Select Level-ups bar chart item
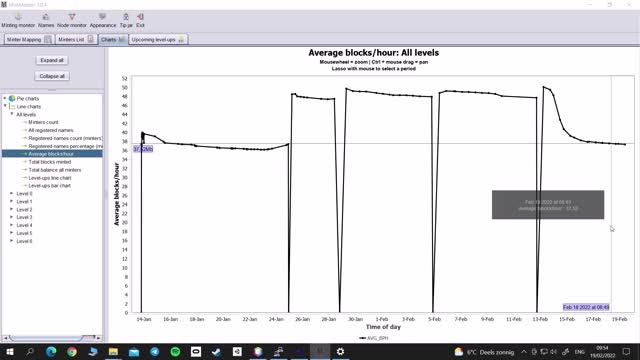Image resolution: width=640 pixels, height=360 pixels. (x=49, y=186)
